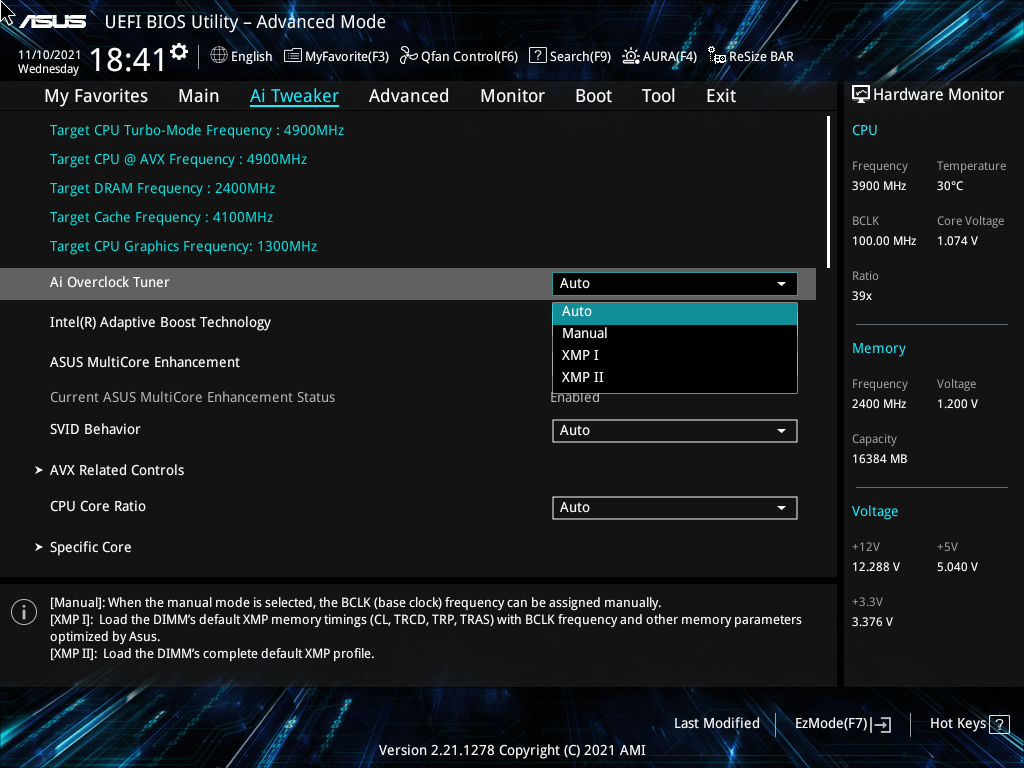Click the 12.288 V reading

[x=876, y=567]
